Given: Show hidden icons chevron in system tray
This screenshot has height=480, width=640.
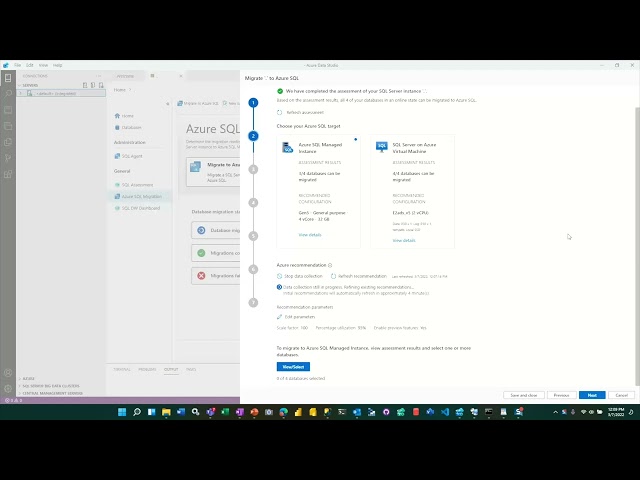Looking at the screenshot, I should point(555,412).
